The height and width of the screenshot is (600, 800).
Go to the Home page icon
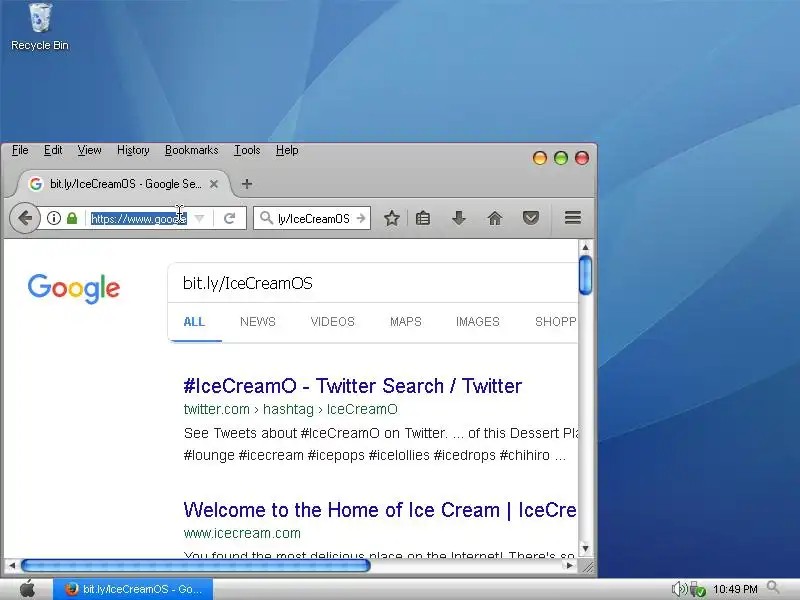pyautogui.click(x=495, y=218)
